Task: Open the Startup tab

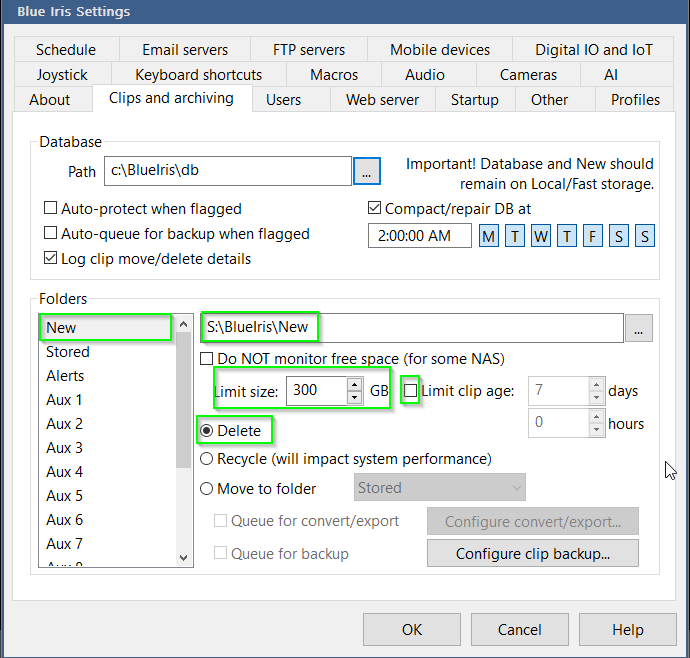Action: point(475,99)
